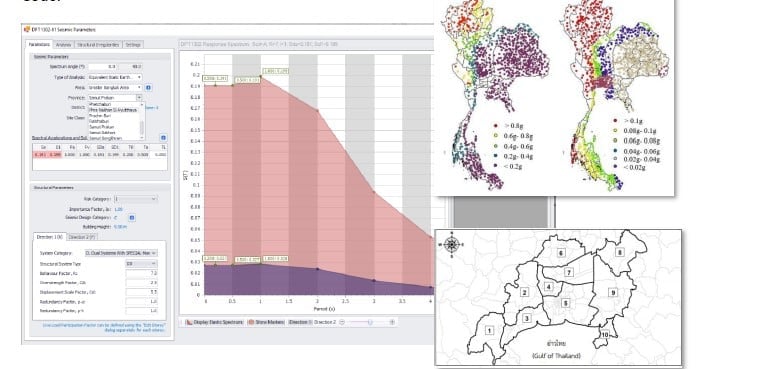The image size is (757, 369).
Task: Click the Behaviour Factor input field
Action: click(141, 273)
